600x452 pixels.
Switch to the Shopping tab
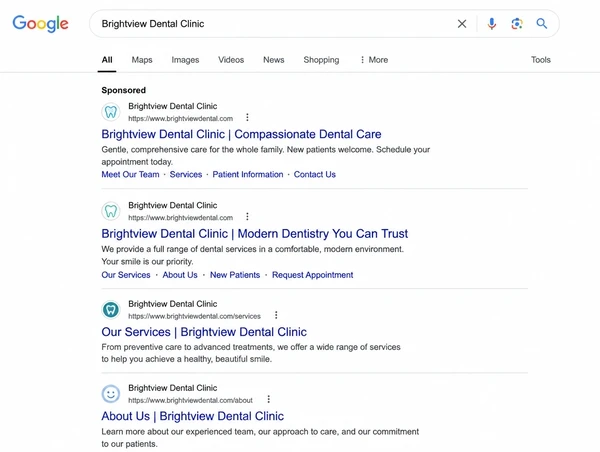(x=321, y=60)
